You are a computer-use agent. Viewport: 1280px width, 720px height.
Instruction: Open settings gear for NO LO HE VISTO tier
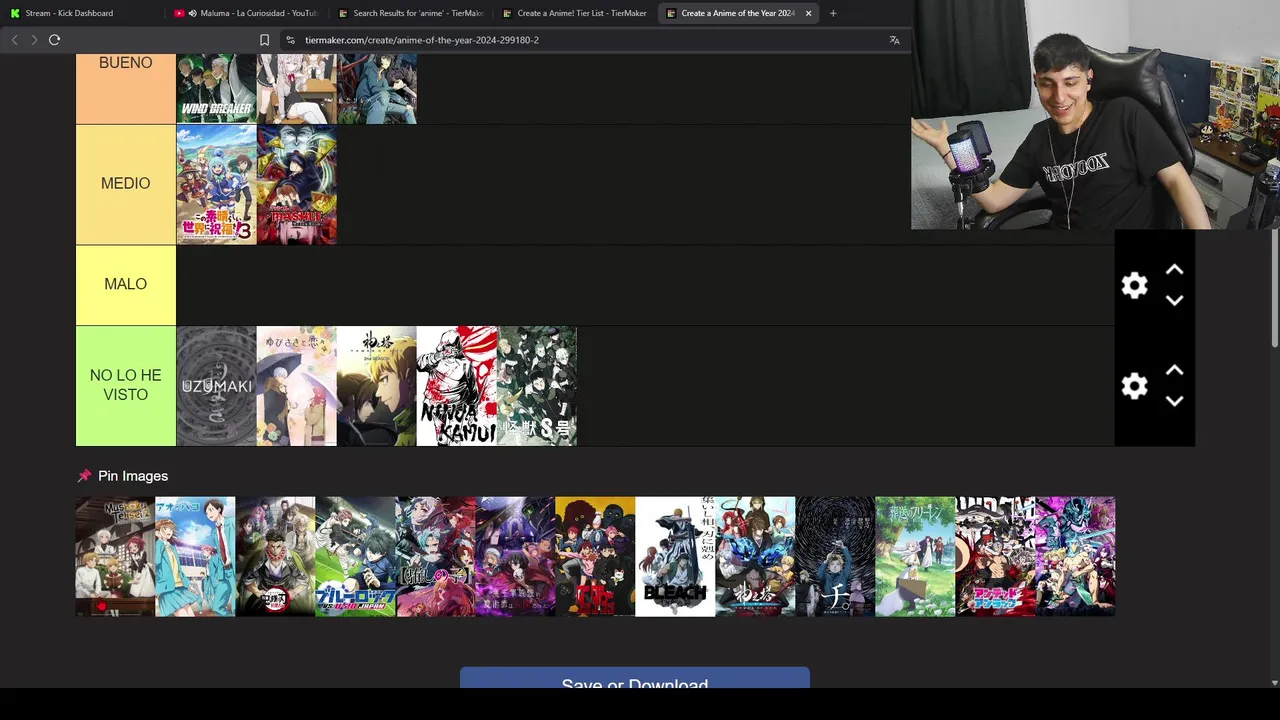tap(1134, 386)
